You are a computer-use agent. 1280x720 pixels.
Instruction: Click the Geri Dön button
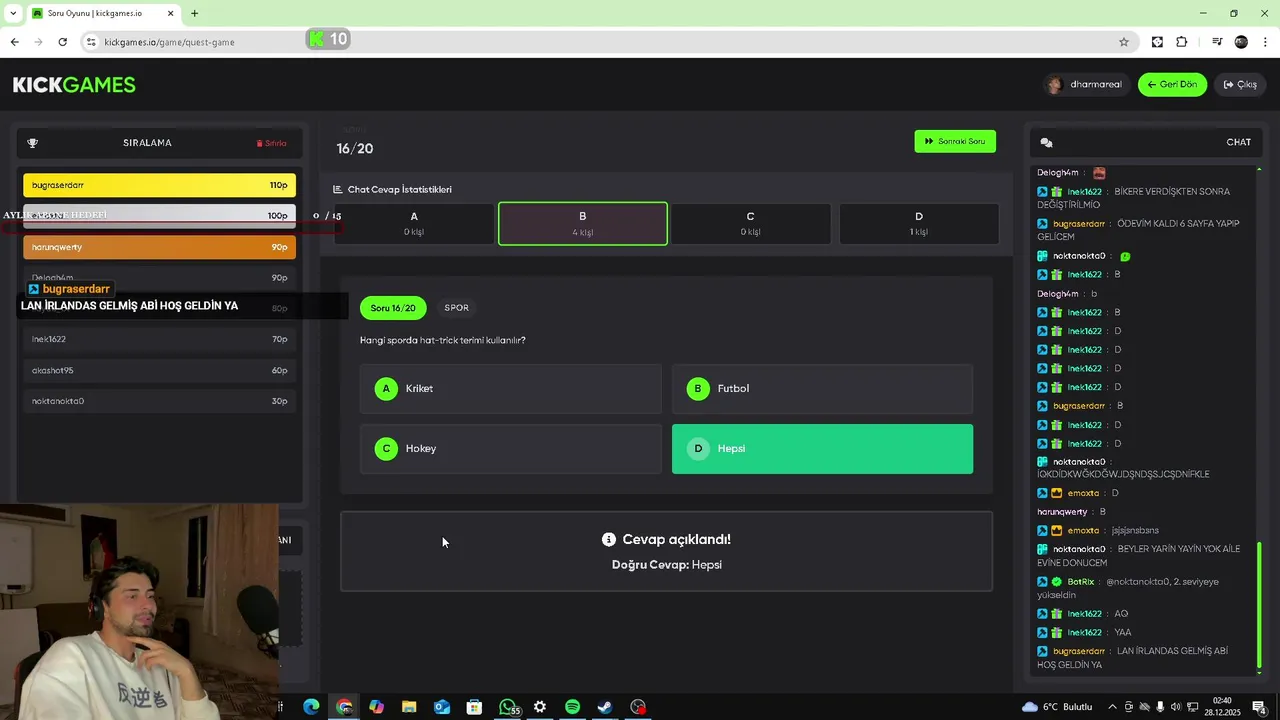tap(1172, 85)
